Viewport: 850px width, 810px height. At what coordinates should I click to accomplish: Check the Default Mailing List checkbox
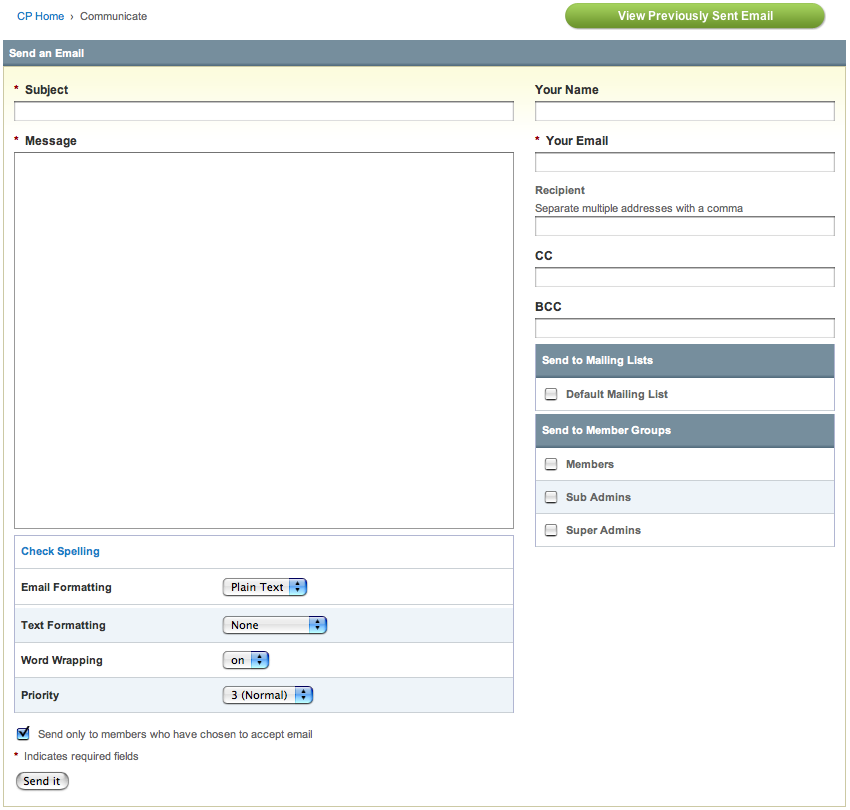[x=551, y=394]
